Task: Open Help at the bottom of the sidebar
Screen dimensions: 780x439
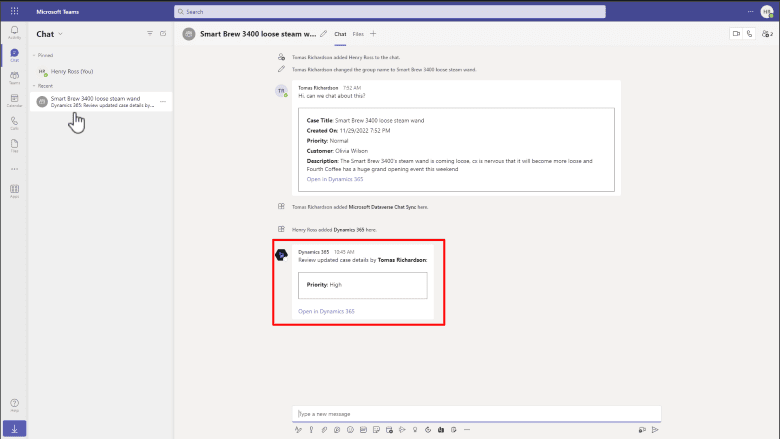Action: 14,405
